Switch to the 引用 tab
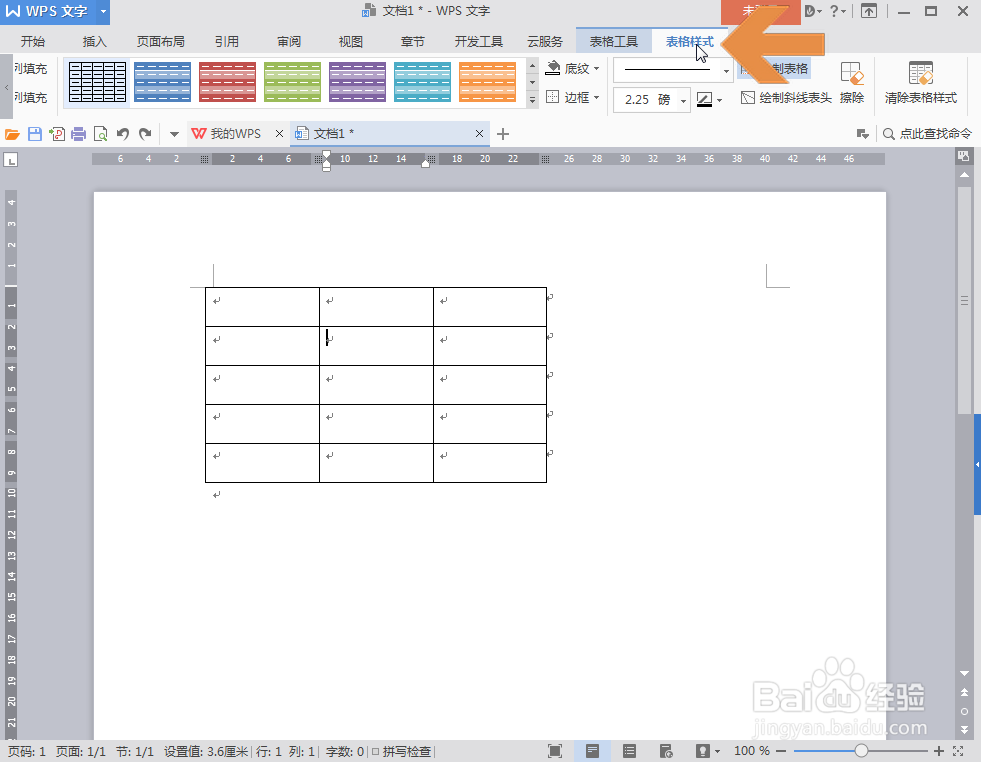 click(x=226, y=41)
